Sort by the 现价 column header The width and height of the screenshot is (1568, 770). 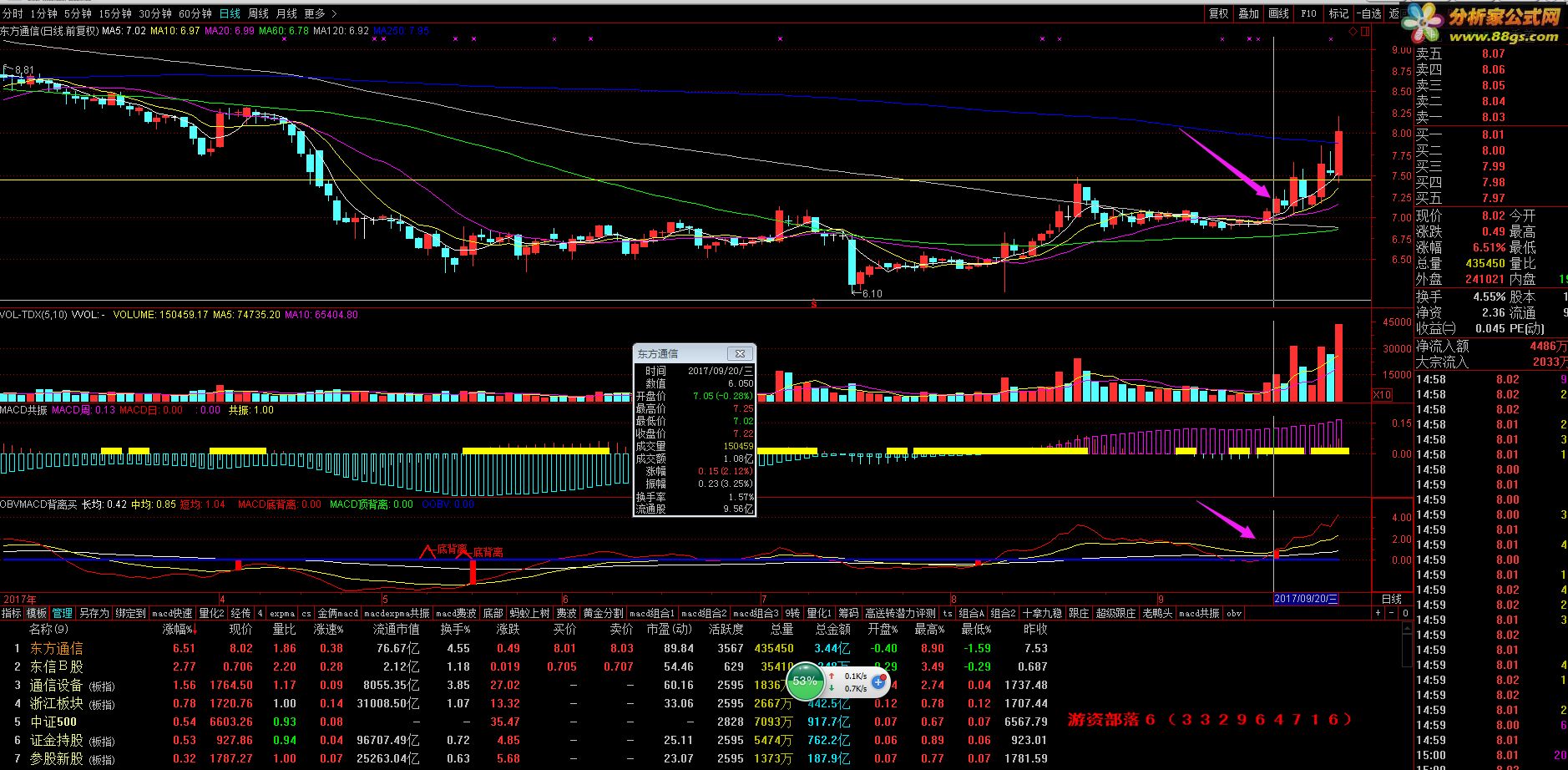pyautogui.click(x=240, y=630)
